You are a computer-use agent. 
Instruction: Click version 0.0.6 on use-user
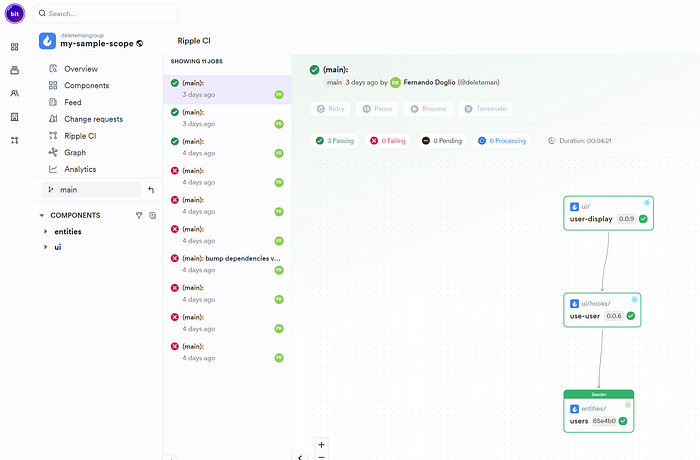point(614,316)
